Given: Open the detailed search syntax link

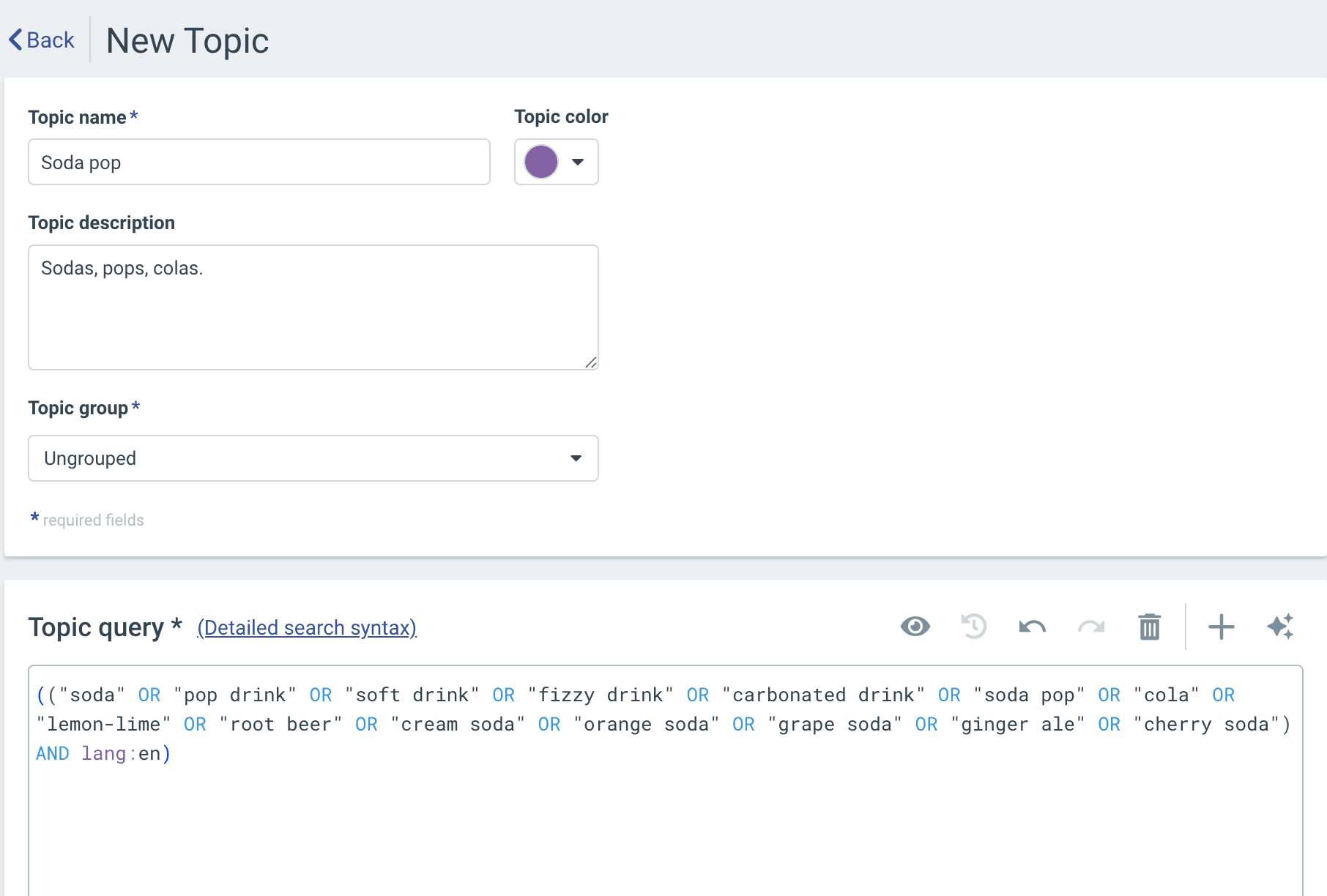Looking at the screenshot, I should click(x=306, y=628).
